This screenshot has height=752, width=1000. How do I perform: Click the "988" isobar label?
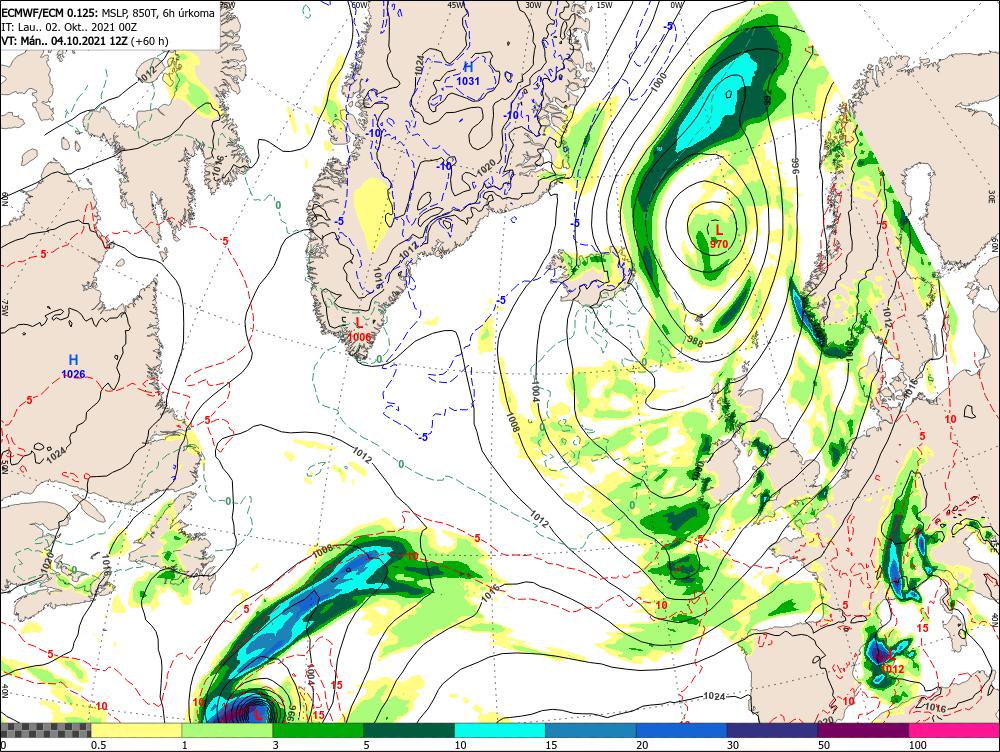point(695,342)
